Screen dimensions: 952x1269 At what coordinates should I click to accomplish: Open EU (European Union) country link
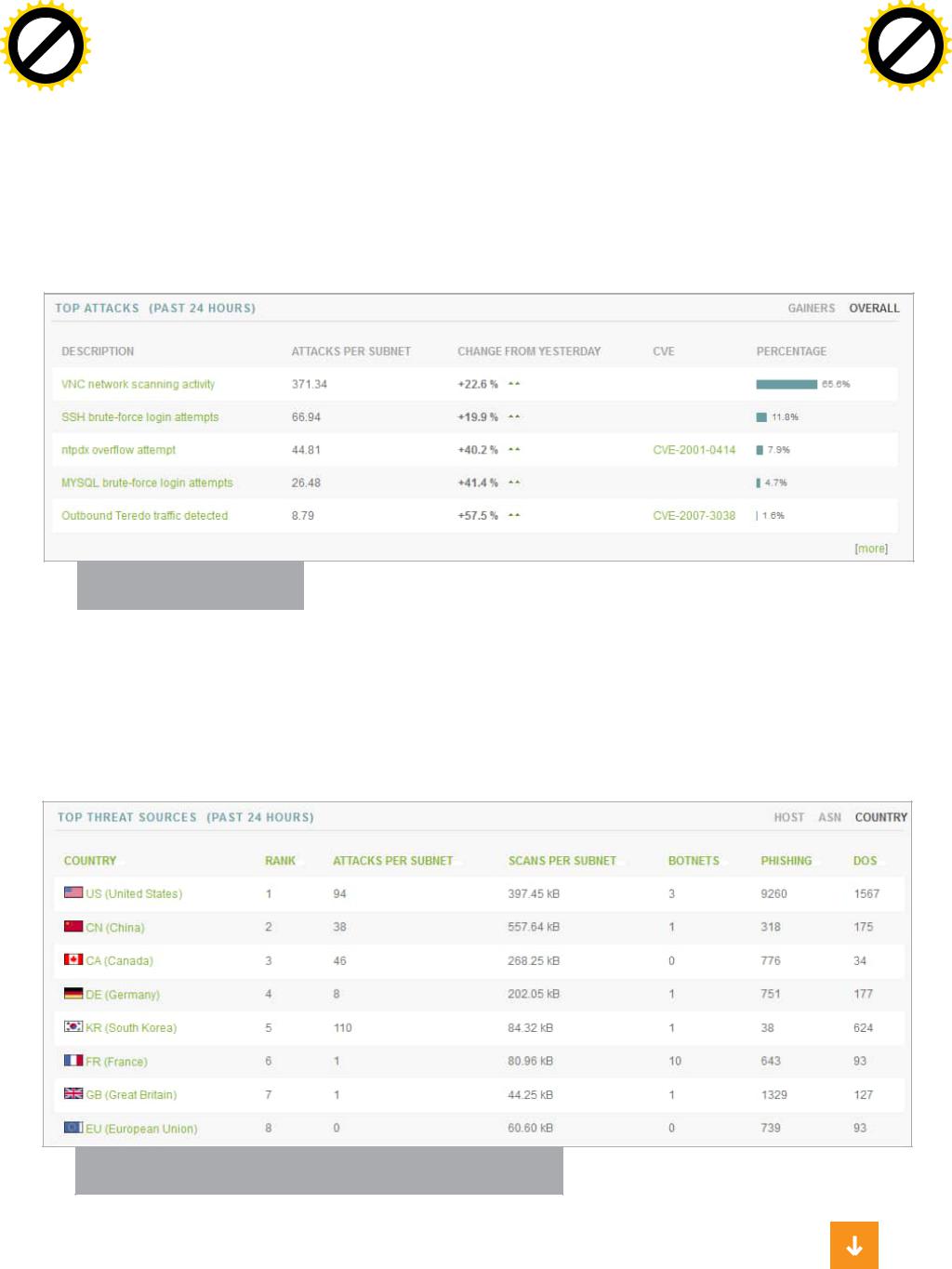point(141,1129)
